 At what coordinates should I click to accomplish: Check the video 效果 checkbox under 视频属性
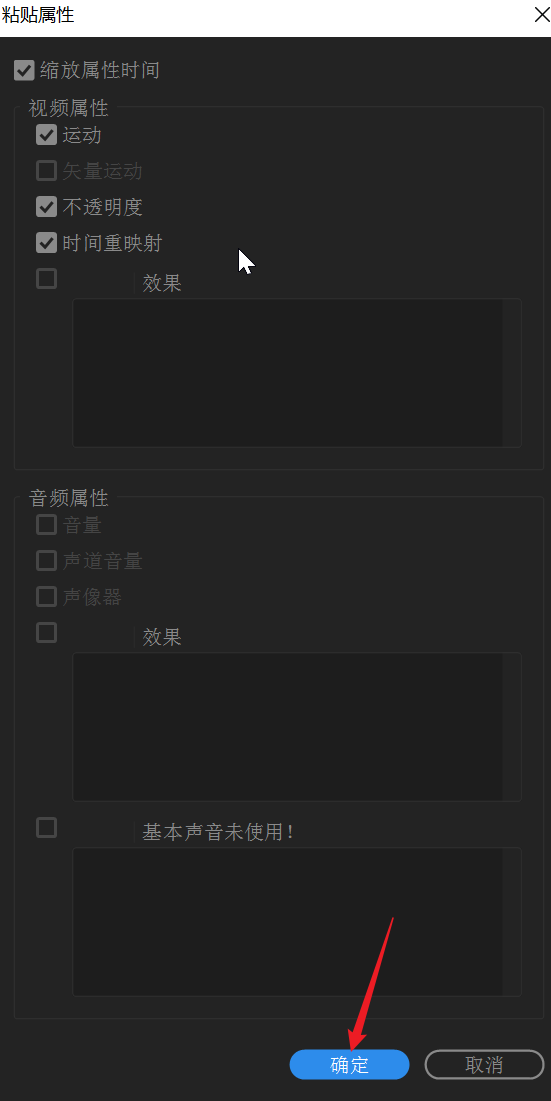tap(46, 279)
